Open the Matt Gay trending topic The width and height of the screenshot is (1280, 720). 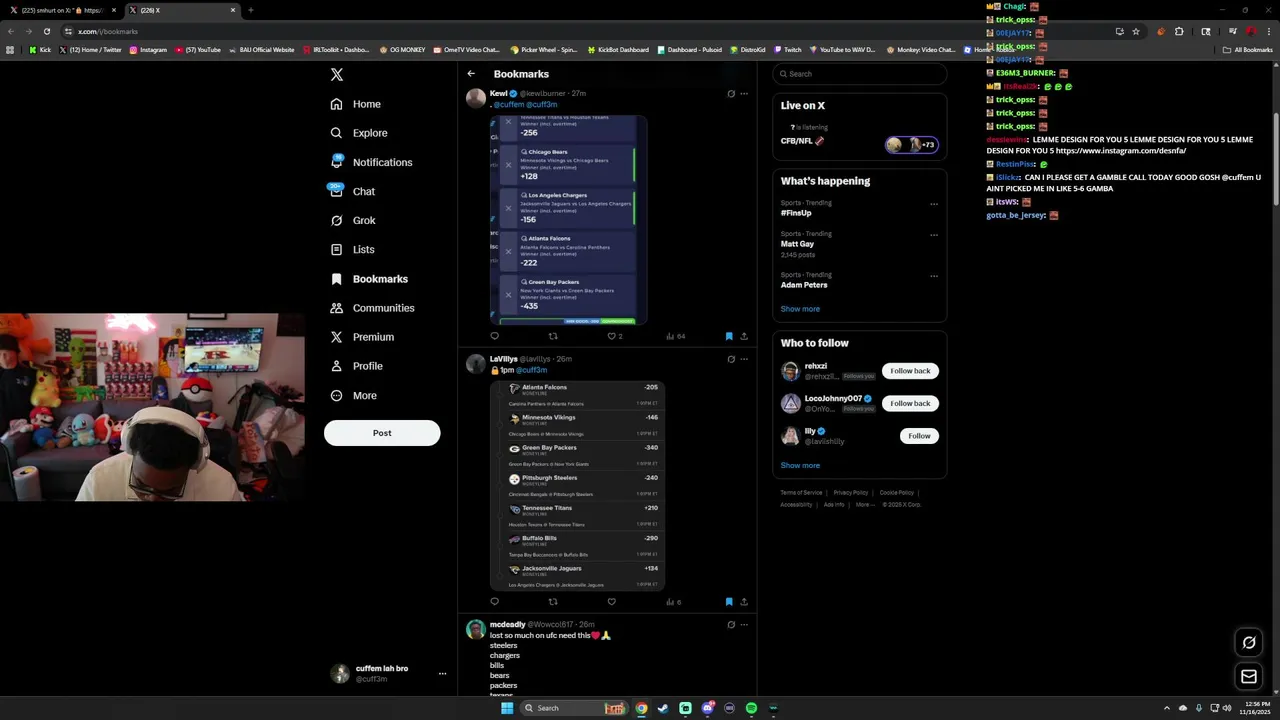tap(797, 244)
